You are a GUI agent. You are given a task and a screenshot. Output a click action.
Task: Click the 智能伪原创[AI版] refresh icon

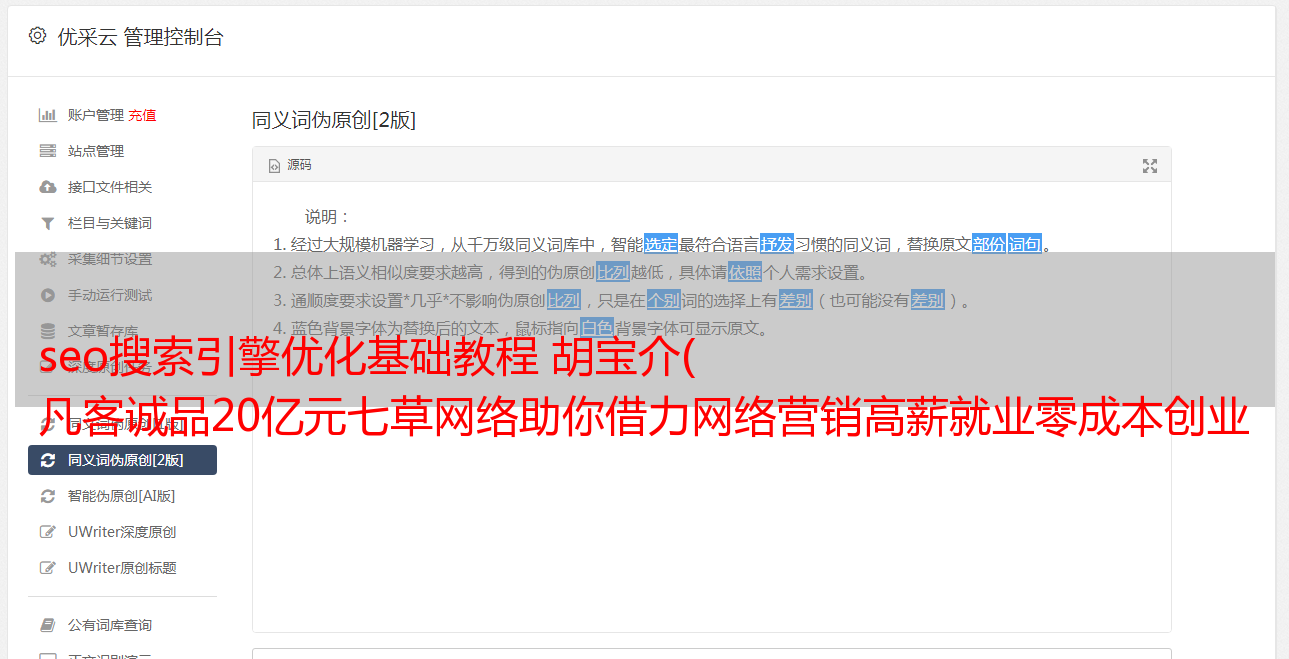[47, 496]
